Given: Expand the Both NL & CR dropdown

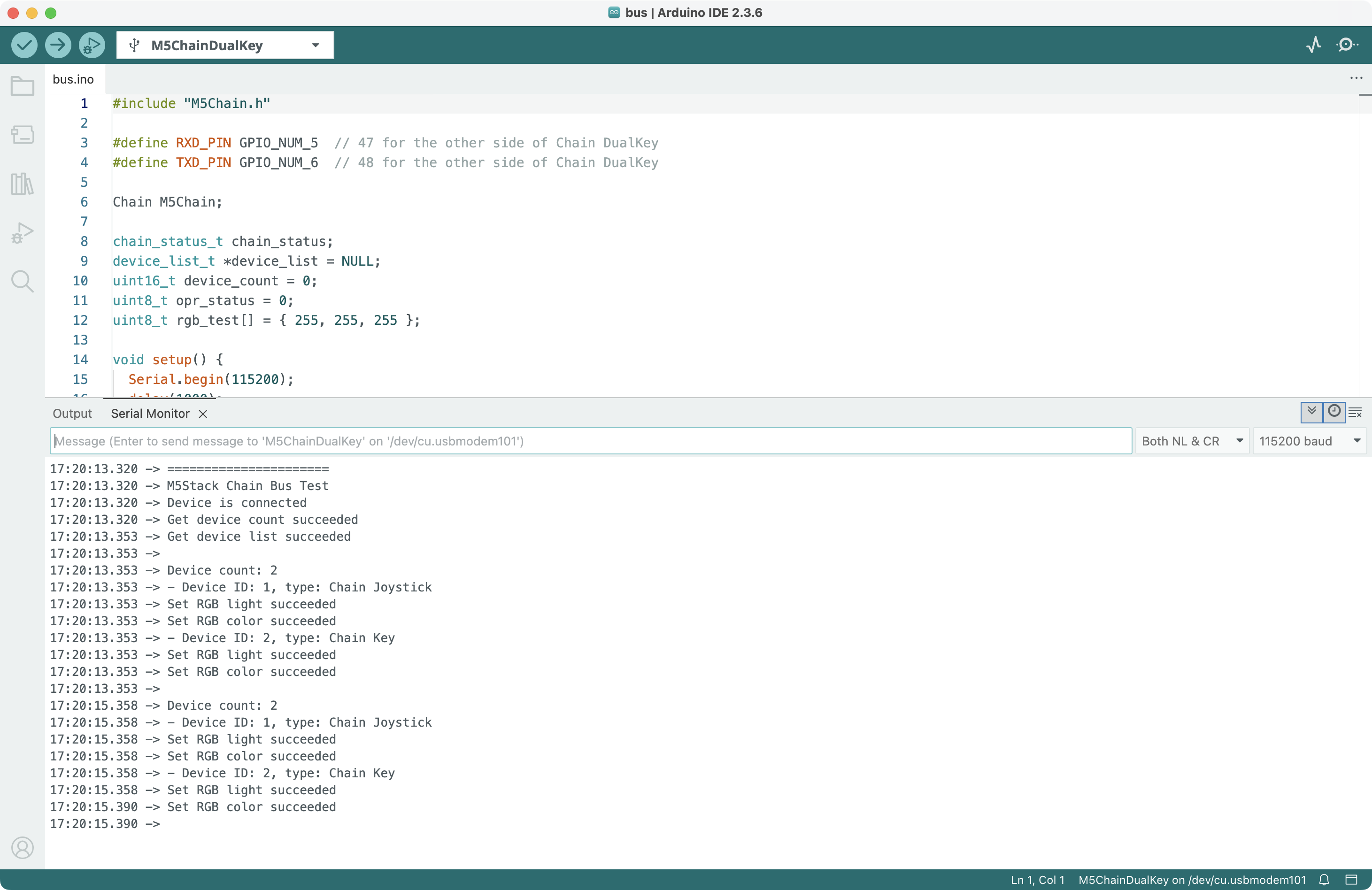Looking at the screenshot, I should click(x=1192, y=441).
